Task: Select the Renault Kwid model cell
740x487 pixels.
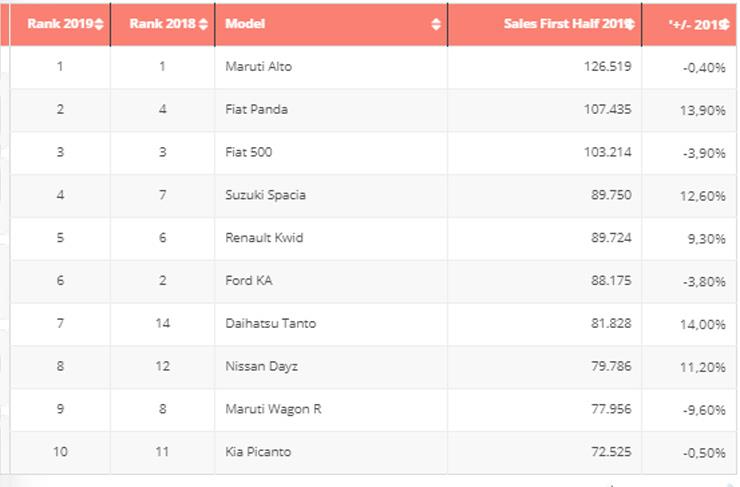Action: 264,238
